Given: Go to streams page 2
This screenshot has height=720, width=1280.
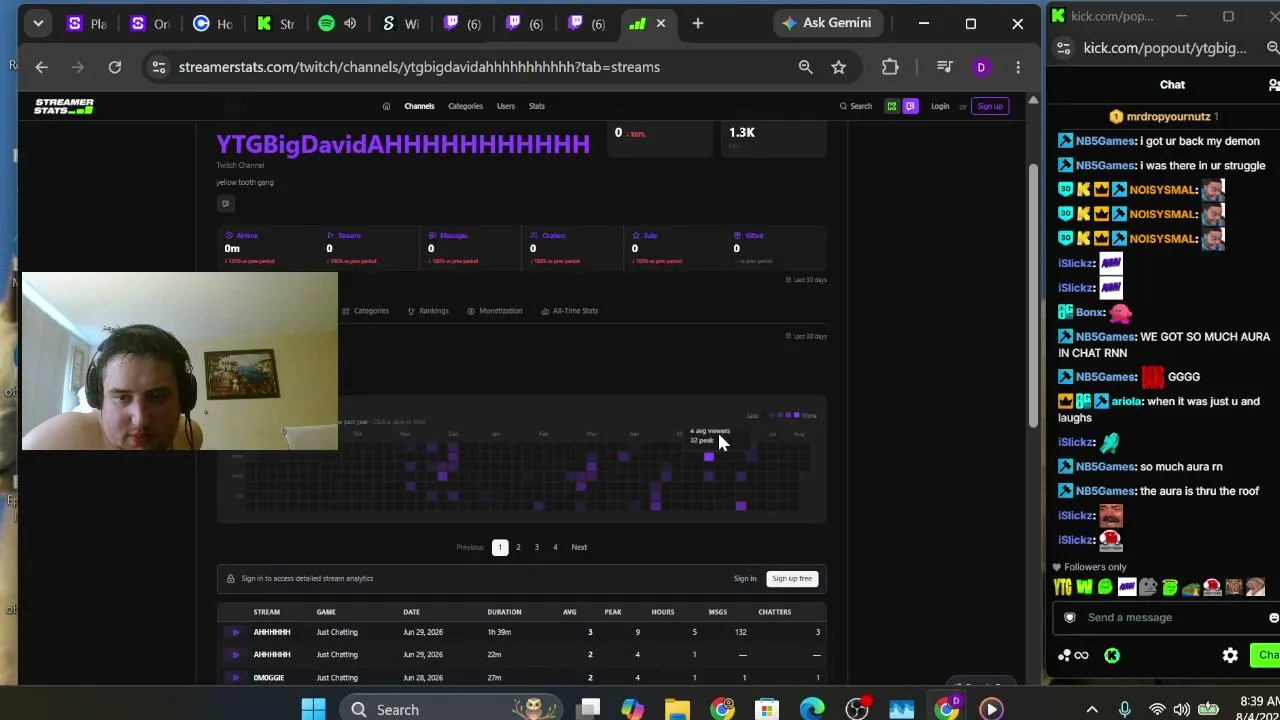Looking at the screenshot, I should [x=518, y=547].
